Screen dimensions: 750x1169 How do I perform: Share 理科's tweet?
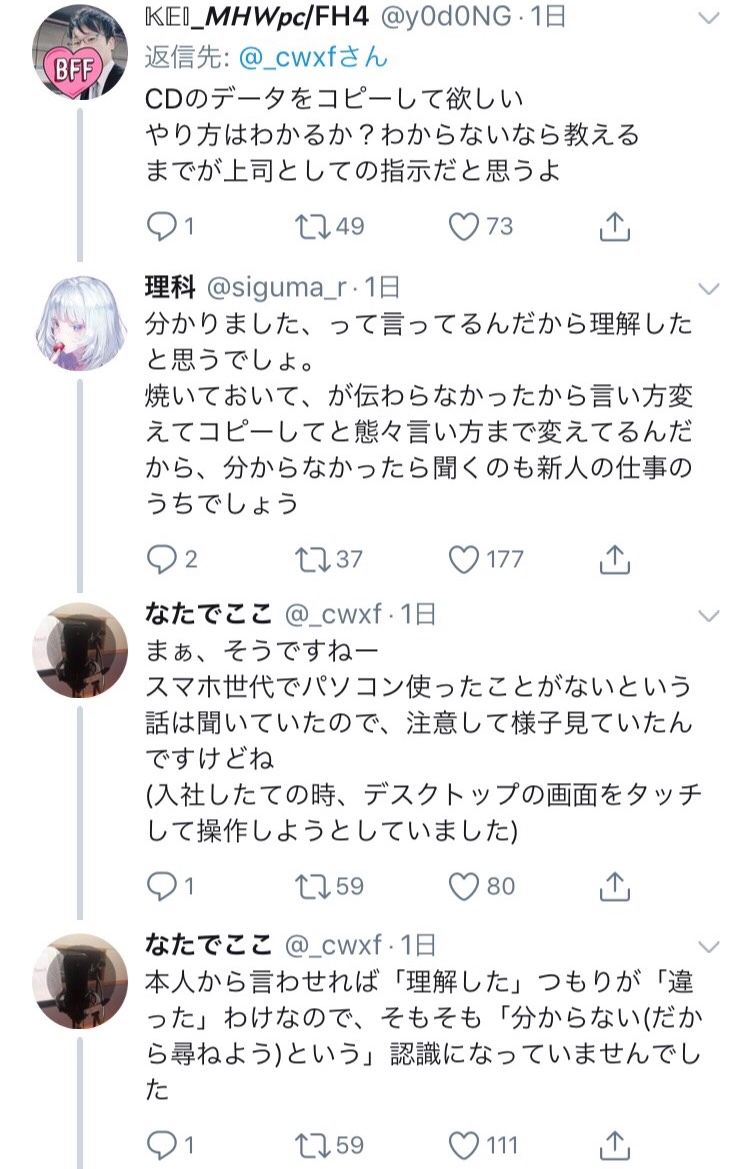point(614,559)
